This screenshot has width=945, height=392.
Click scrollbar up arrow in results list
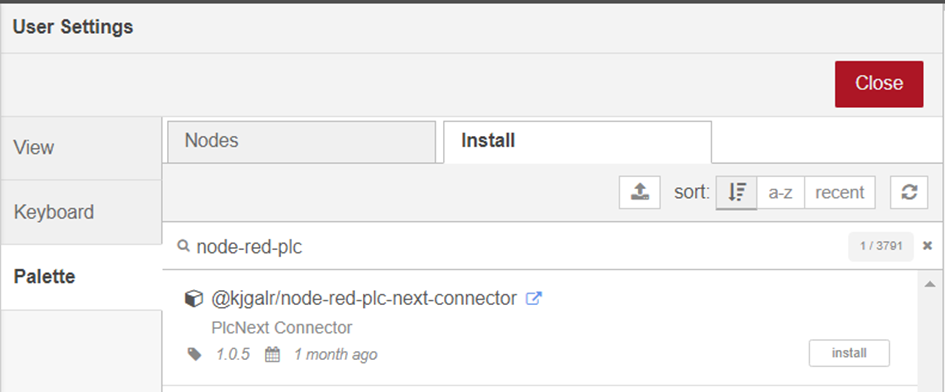[930, 283]
